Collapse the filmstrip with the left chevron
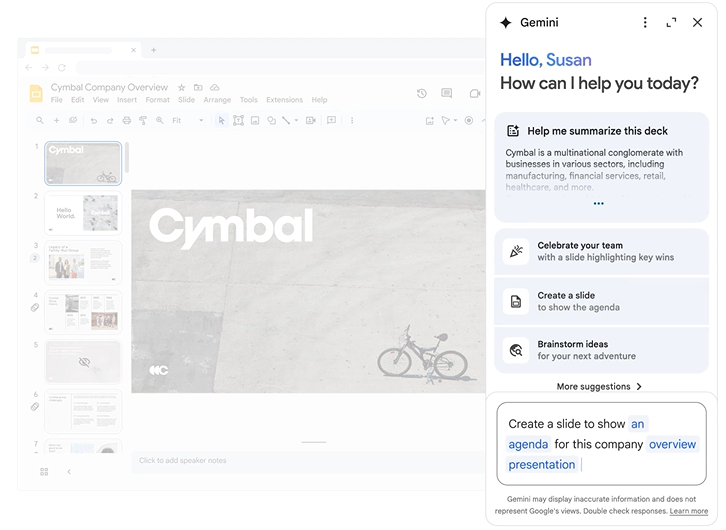The image size is (726, 530). [69, 472]
